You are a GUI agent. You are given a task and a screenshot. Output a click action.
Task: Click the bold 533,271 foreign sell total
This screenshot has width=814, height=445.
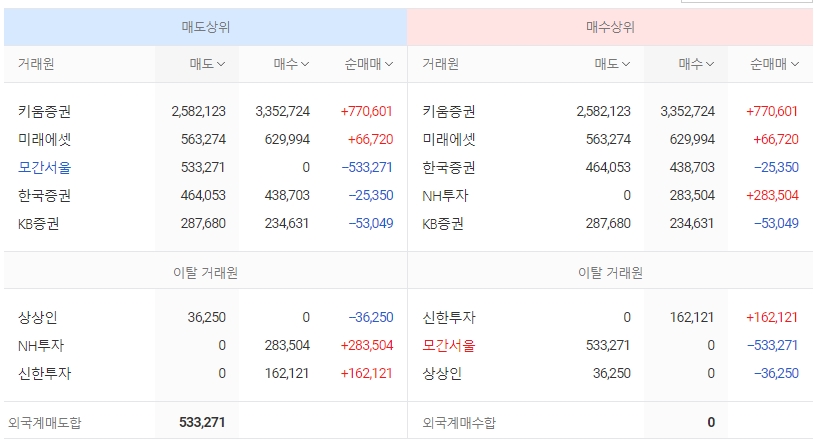pos(202,422)
